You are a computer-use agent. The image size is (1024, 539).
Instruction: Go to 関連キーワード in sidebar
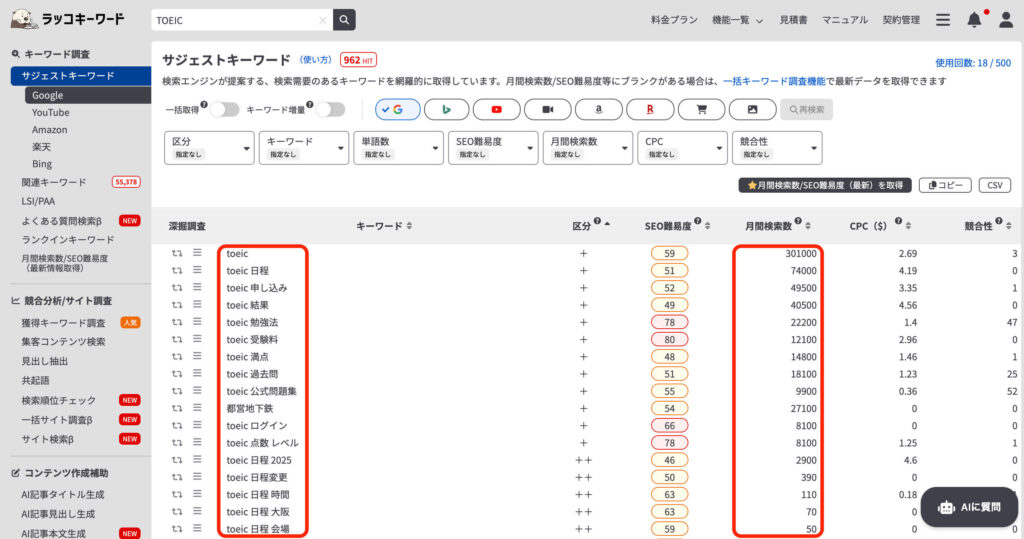click(54, 182)
